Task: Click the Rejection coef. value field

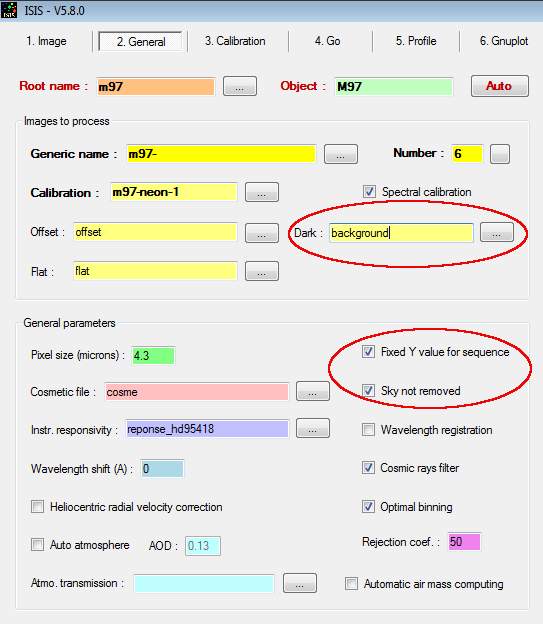Action: [464, 542]
